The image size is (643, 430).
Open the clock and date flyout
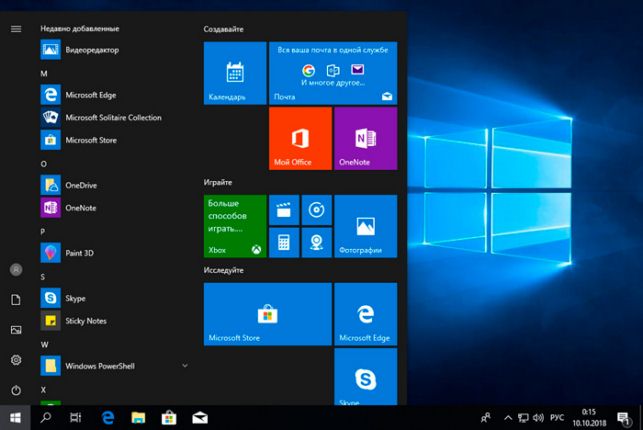click(589, 418)
